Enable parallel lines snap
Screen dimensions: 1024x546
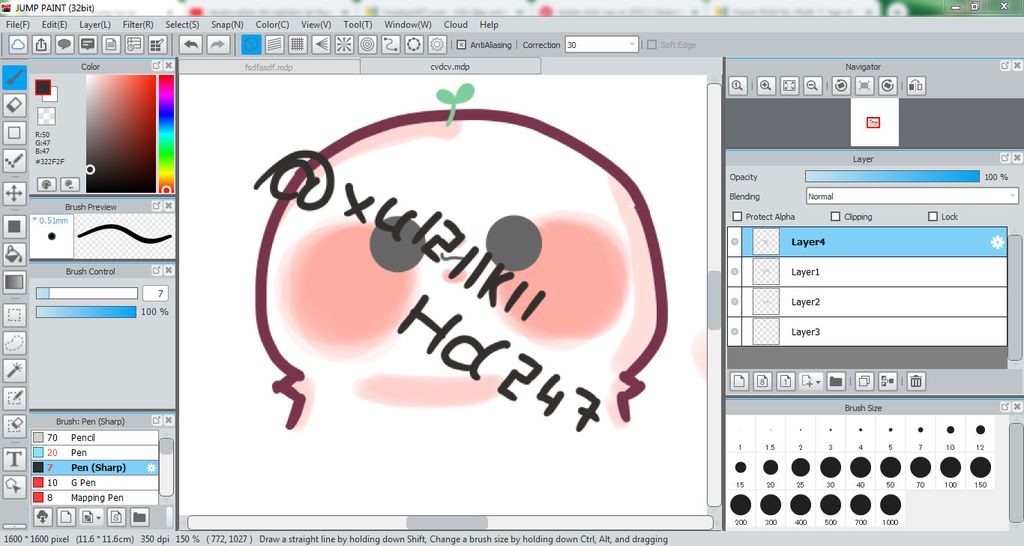click(x=274, y=44)
